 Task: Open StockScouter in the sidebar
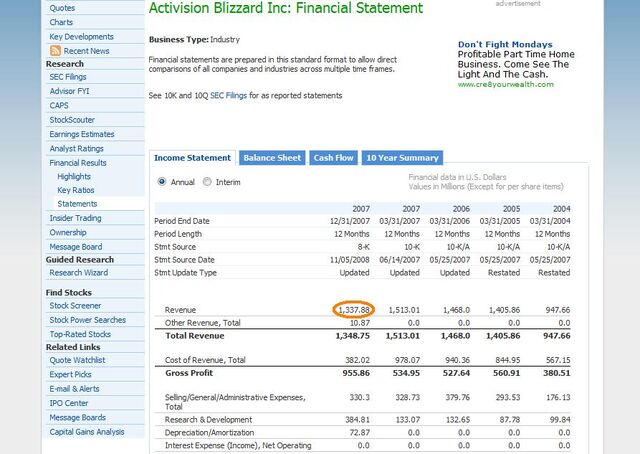point(72,120)
